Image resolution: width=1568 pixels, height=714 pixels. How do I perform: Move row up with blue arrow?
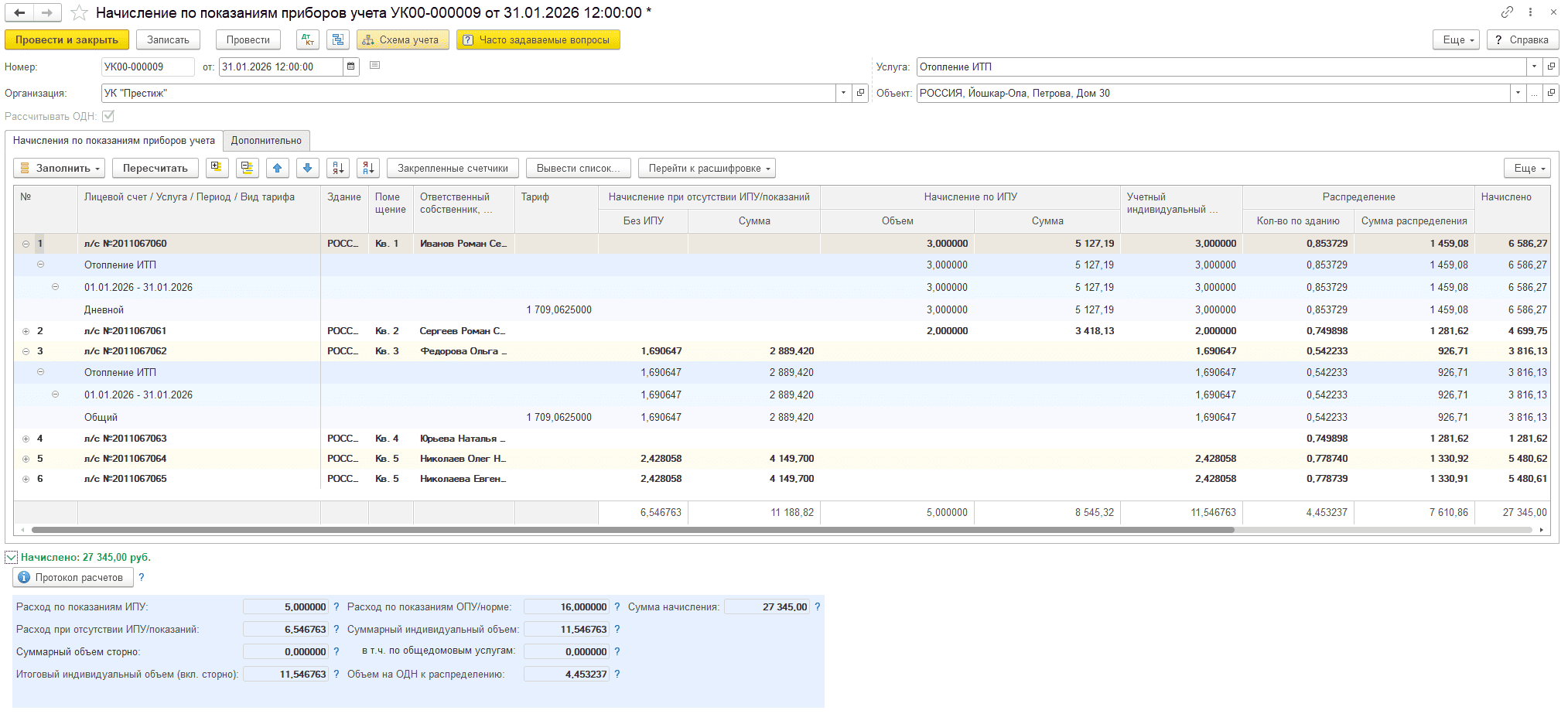[x=278, y=168]
